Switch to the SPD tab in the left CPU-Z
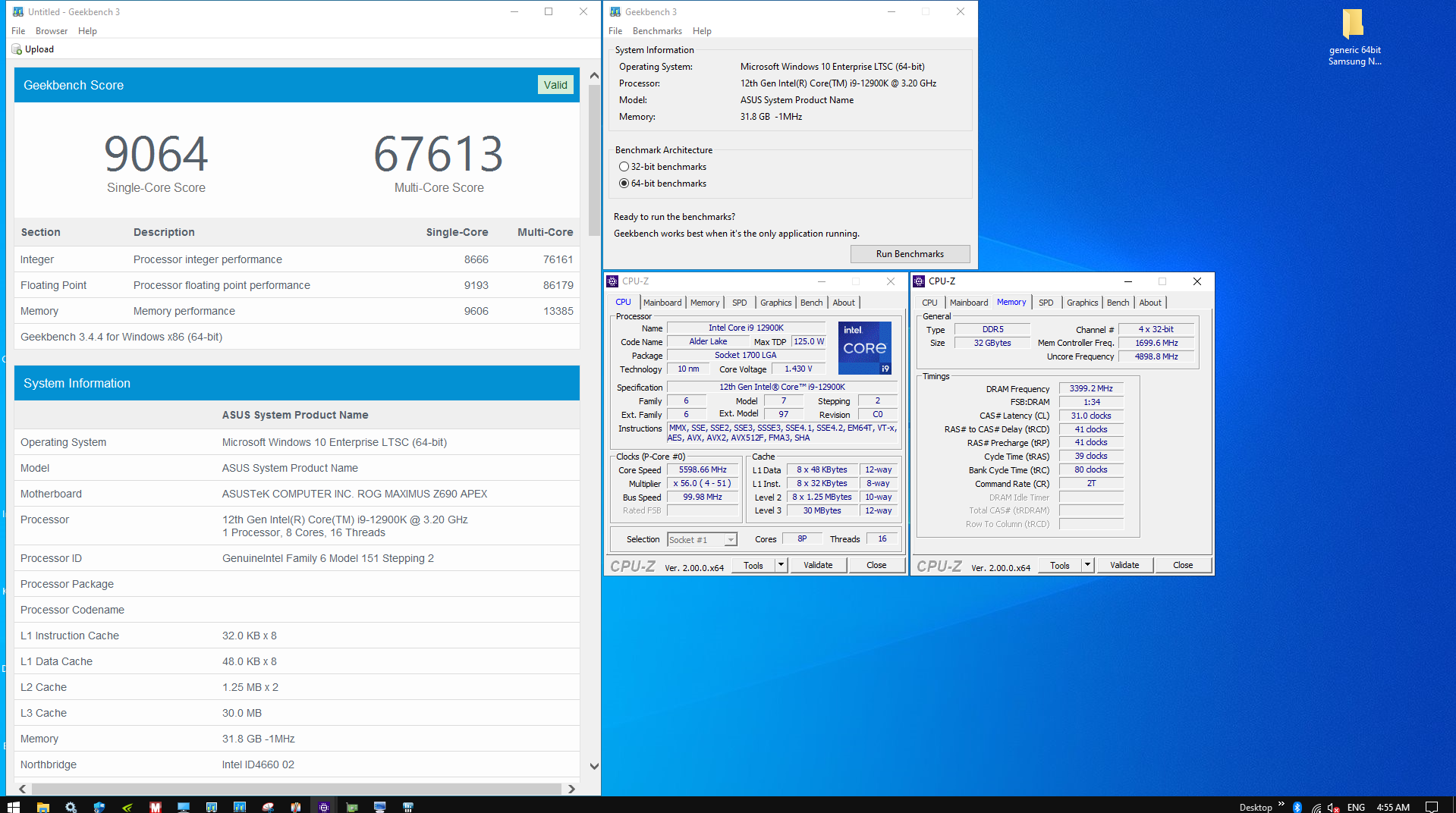Image resolution: width=1456 pixels, height=813 pixels. 739,303
